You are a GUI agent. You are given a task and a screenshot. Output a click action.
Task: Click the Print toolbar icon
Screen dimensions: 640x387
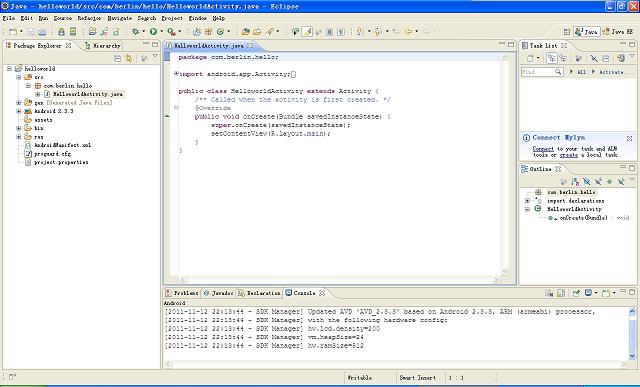[42, 31]
